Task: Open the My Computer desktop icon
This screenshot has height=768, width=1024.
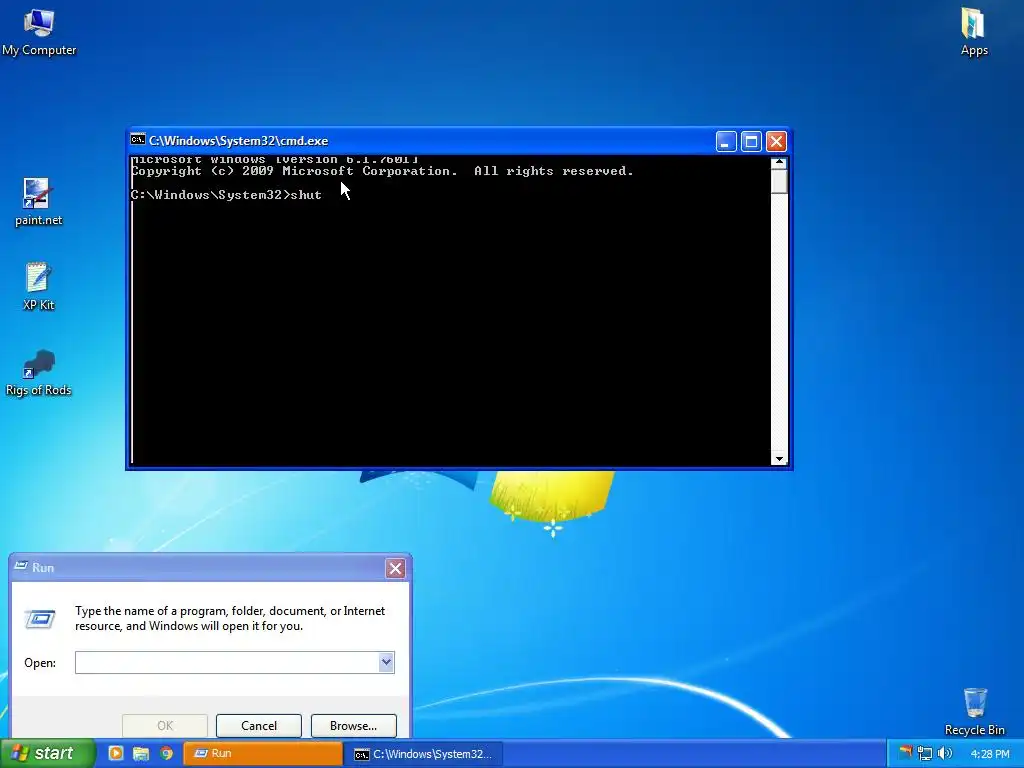Action: point(39,32)
